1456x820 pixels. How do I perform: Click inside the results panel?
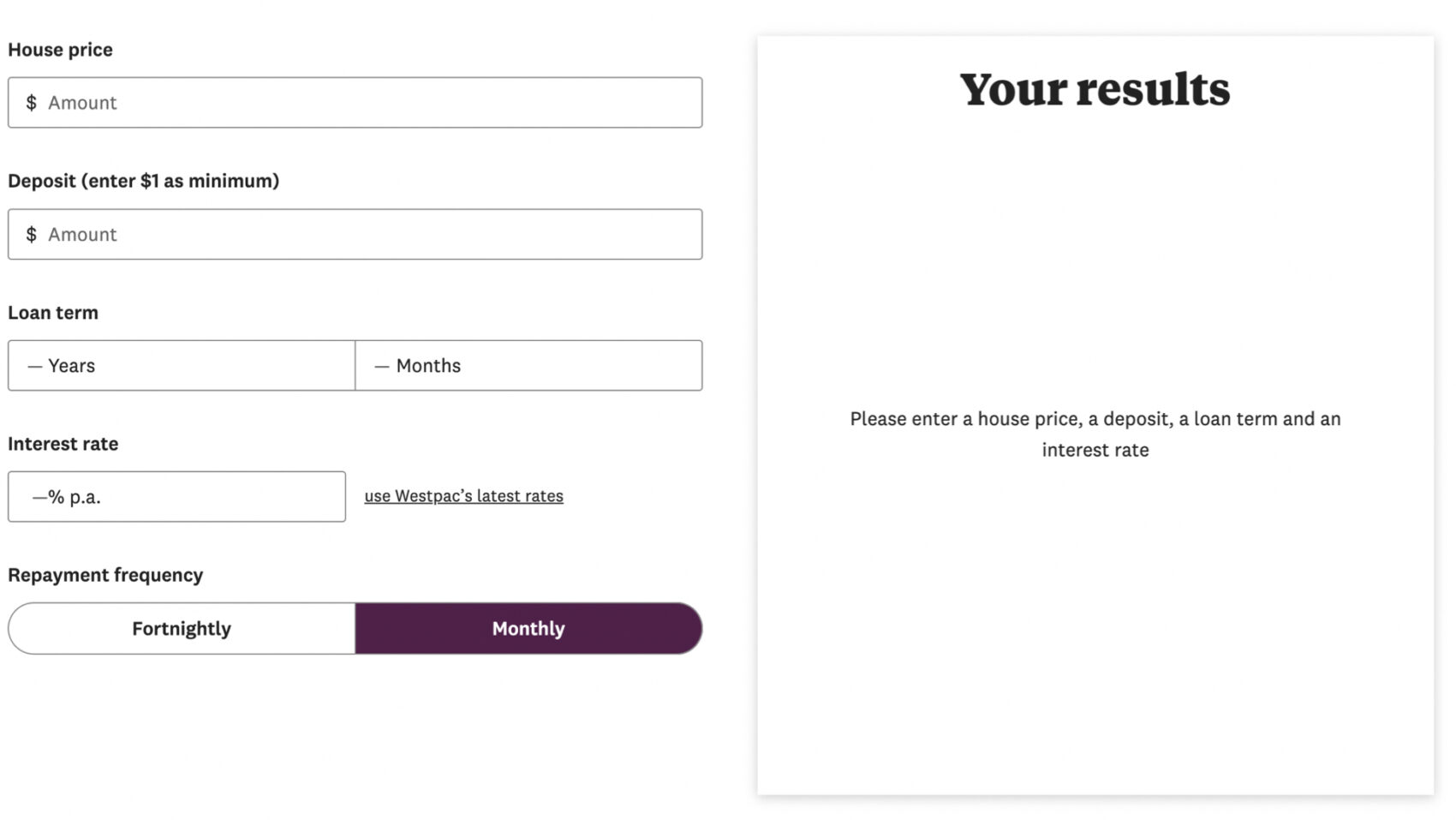[x=1096, y=600]
